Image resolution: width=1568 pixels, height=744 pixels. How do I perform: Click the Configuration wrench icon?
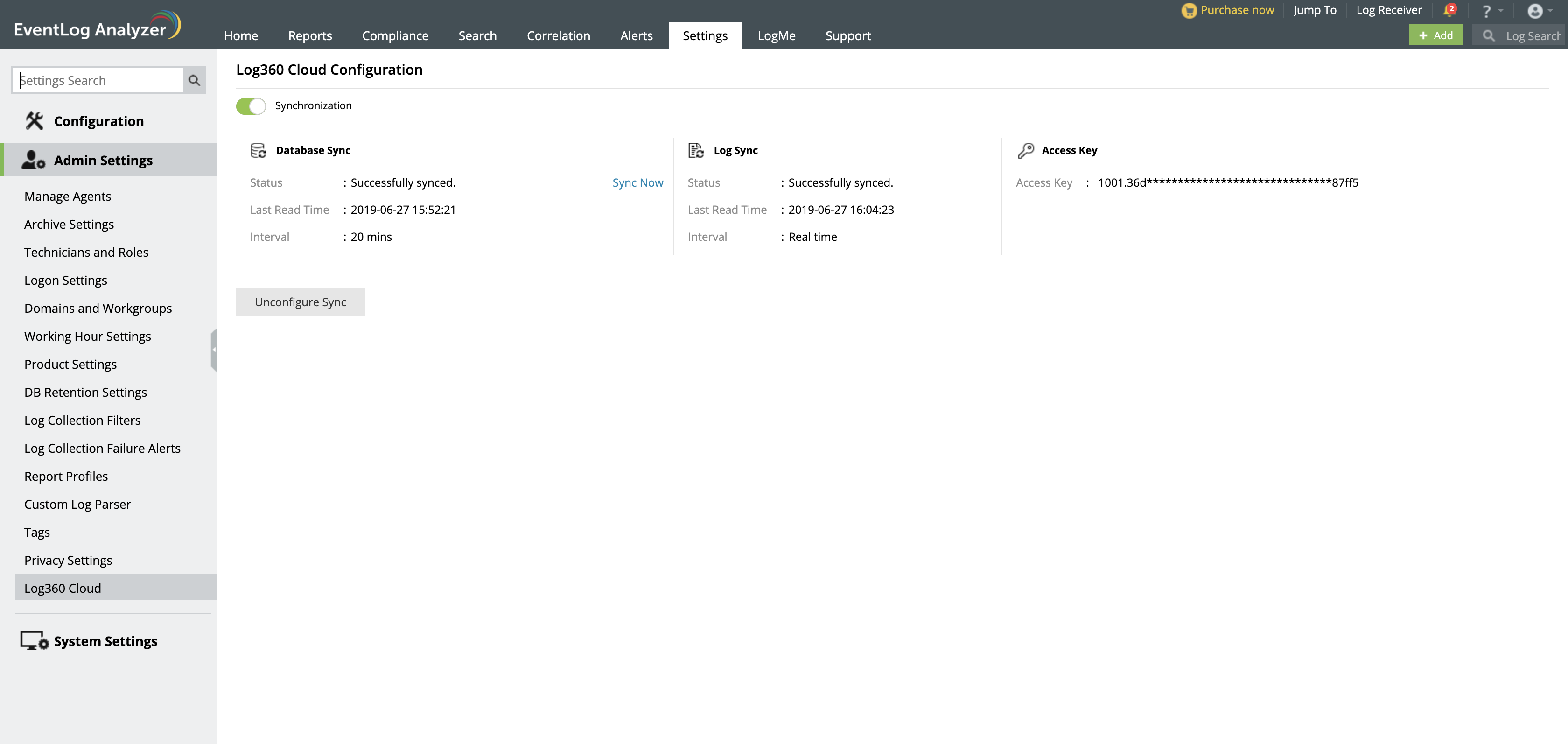pos(35,120)
